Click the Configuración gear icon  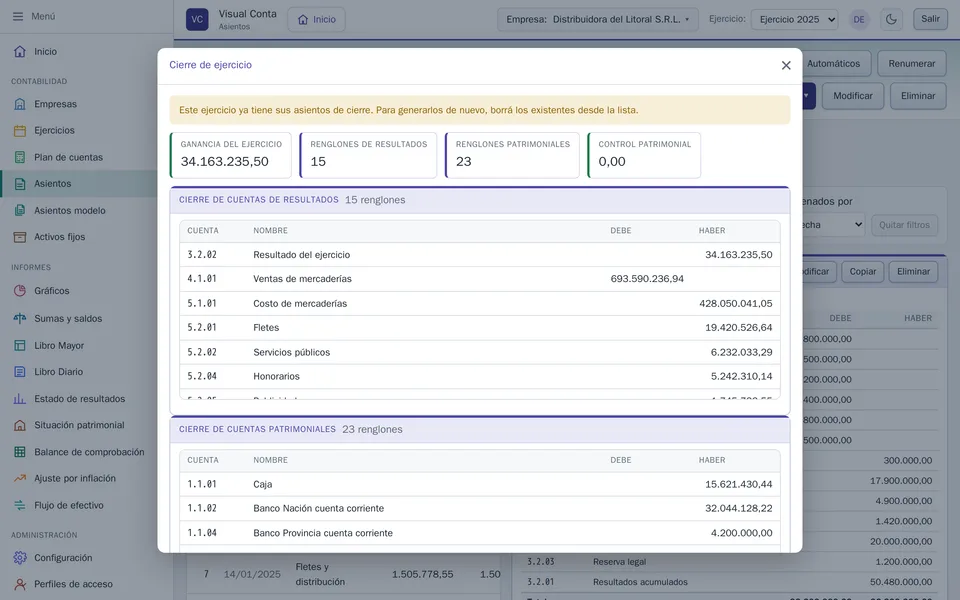tap(20, 558)
